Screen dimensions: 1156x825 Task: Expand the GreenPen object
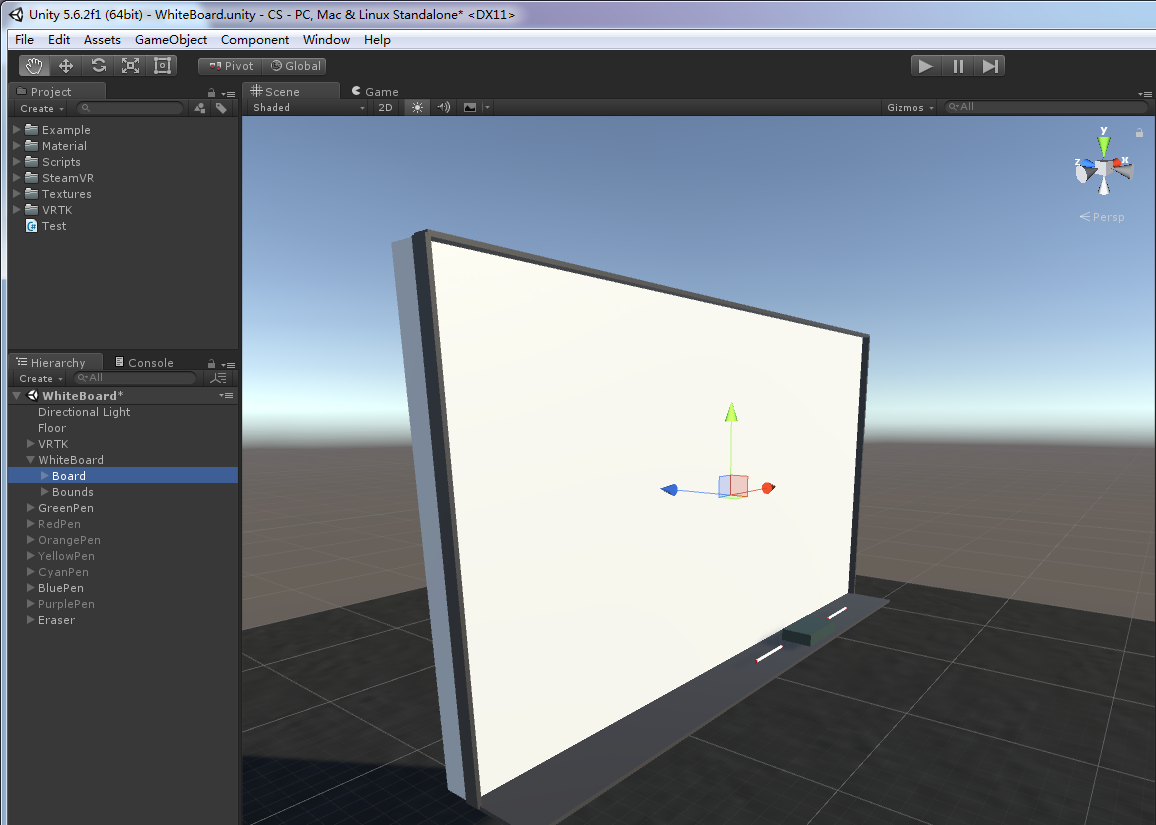tap(30, 508)
